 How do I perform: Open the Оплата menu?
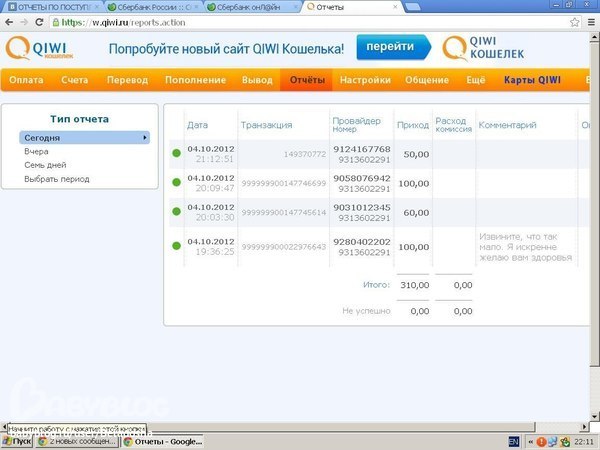click(x=26, y=80)
